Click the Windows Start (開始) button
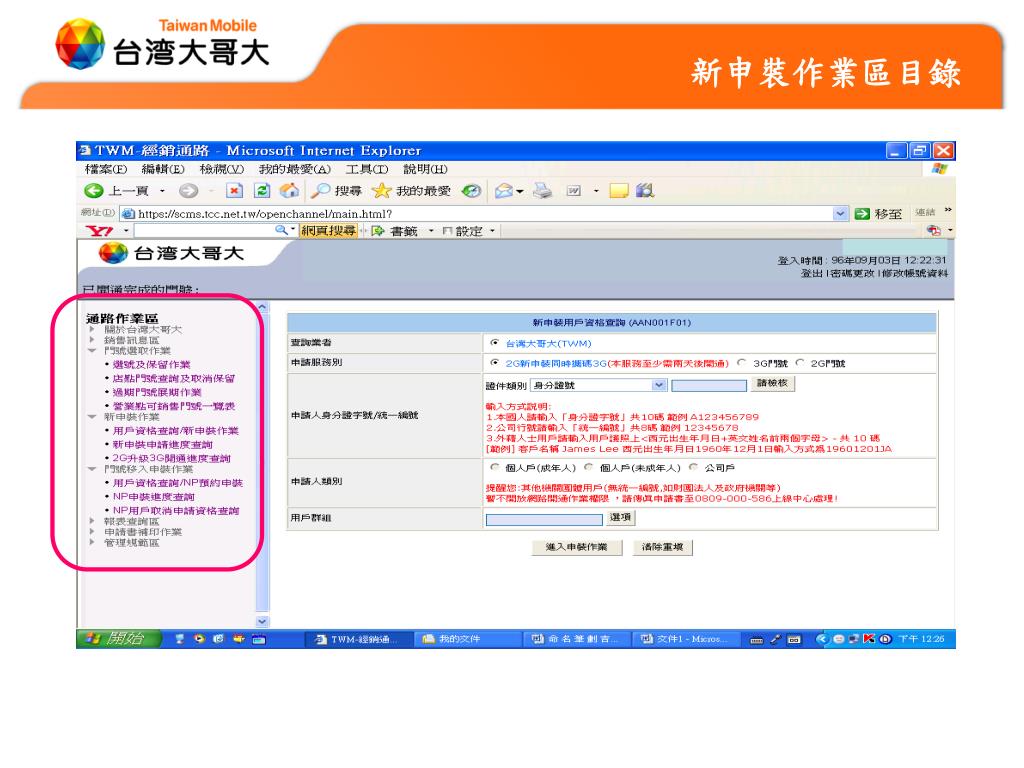 (x=118, y=639)
